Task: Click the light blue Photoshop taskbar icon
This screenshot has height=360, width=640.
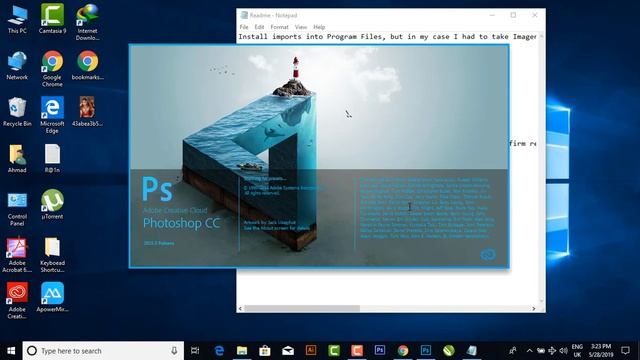Action: (x=426, y=350)
